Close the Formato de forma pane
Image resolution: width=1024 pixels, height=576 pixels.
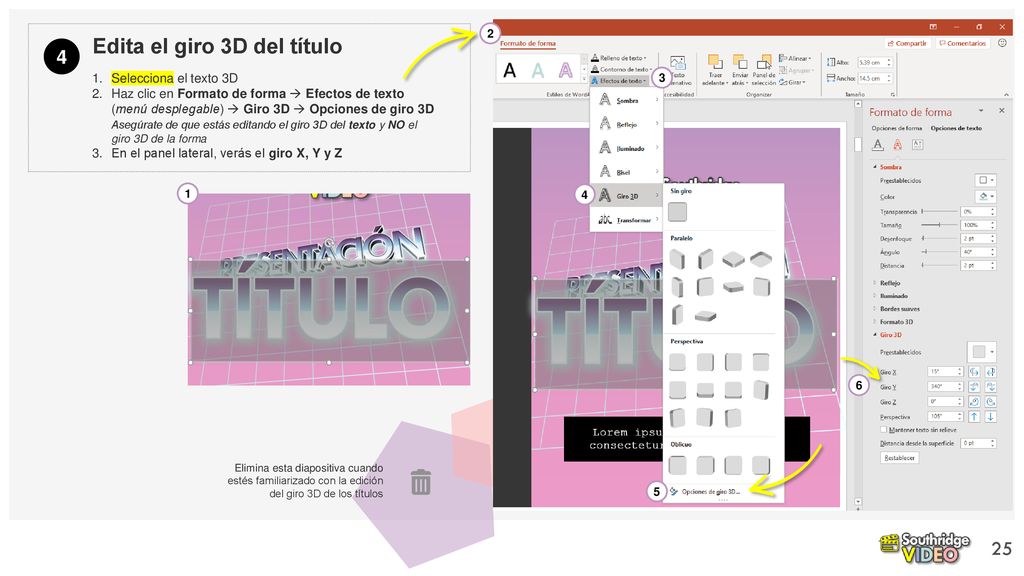[x=1002, y=111]
